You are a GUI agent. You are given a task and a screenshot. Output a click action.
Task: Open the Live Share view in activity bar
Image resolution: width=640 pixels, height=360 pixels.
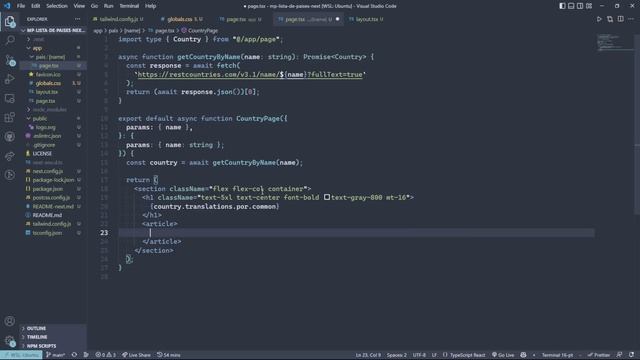pos(10,156)
